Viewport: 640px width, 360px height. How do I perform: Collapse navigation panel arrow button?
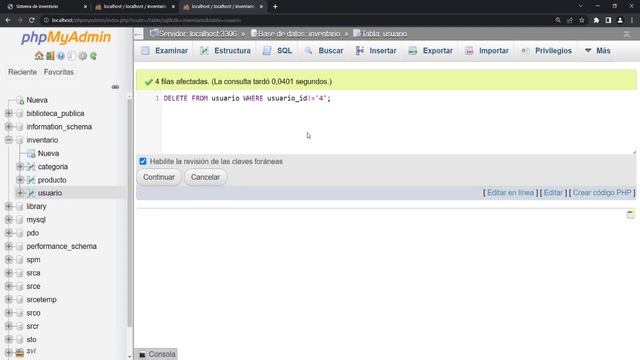tap(138, 34)
